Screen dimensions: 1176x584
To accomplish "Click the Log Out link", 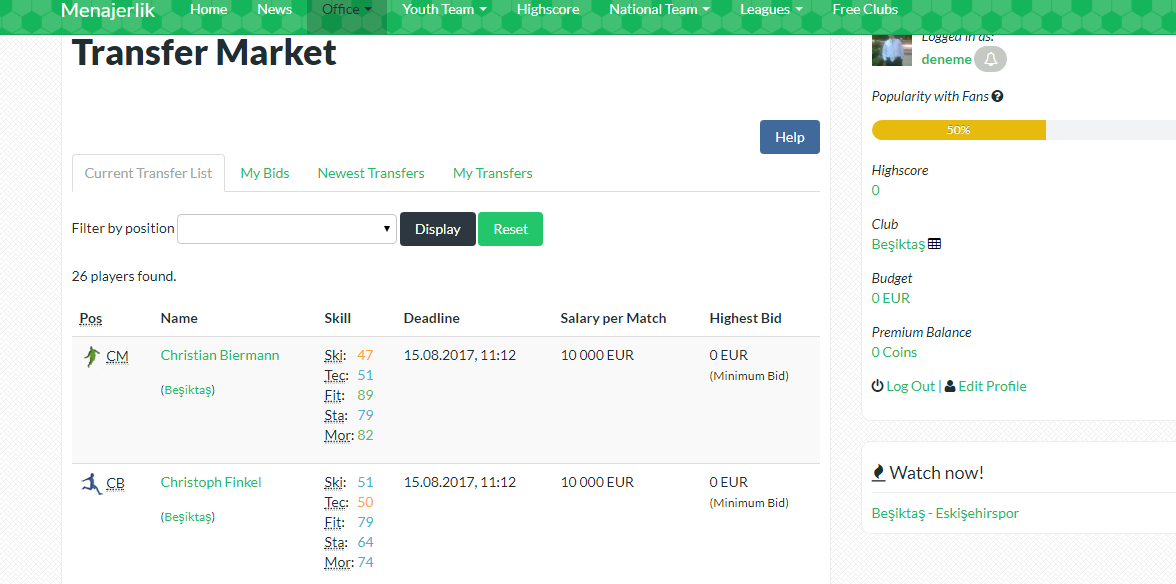I will tap(910, 386).
